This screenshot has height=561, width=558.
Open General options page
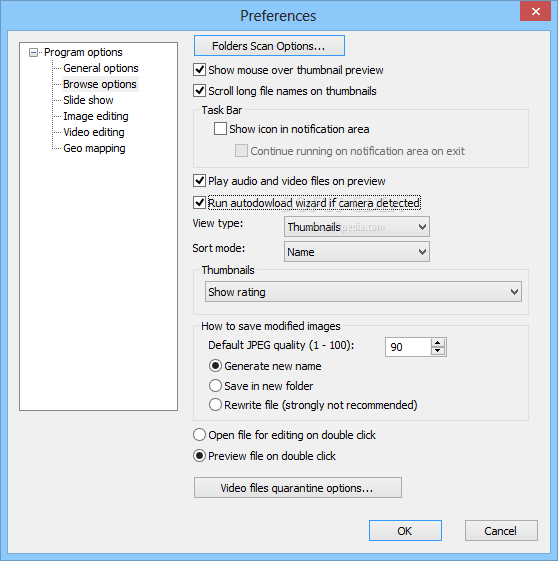101,68
